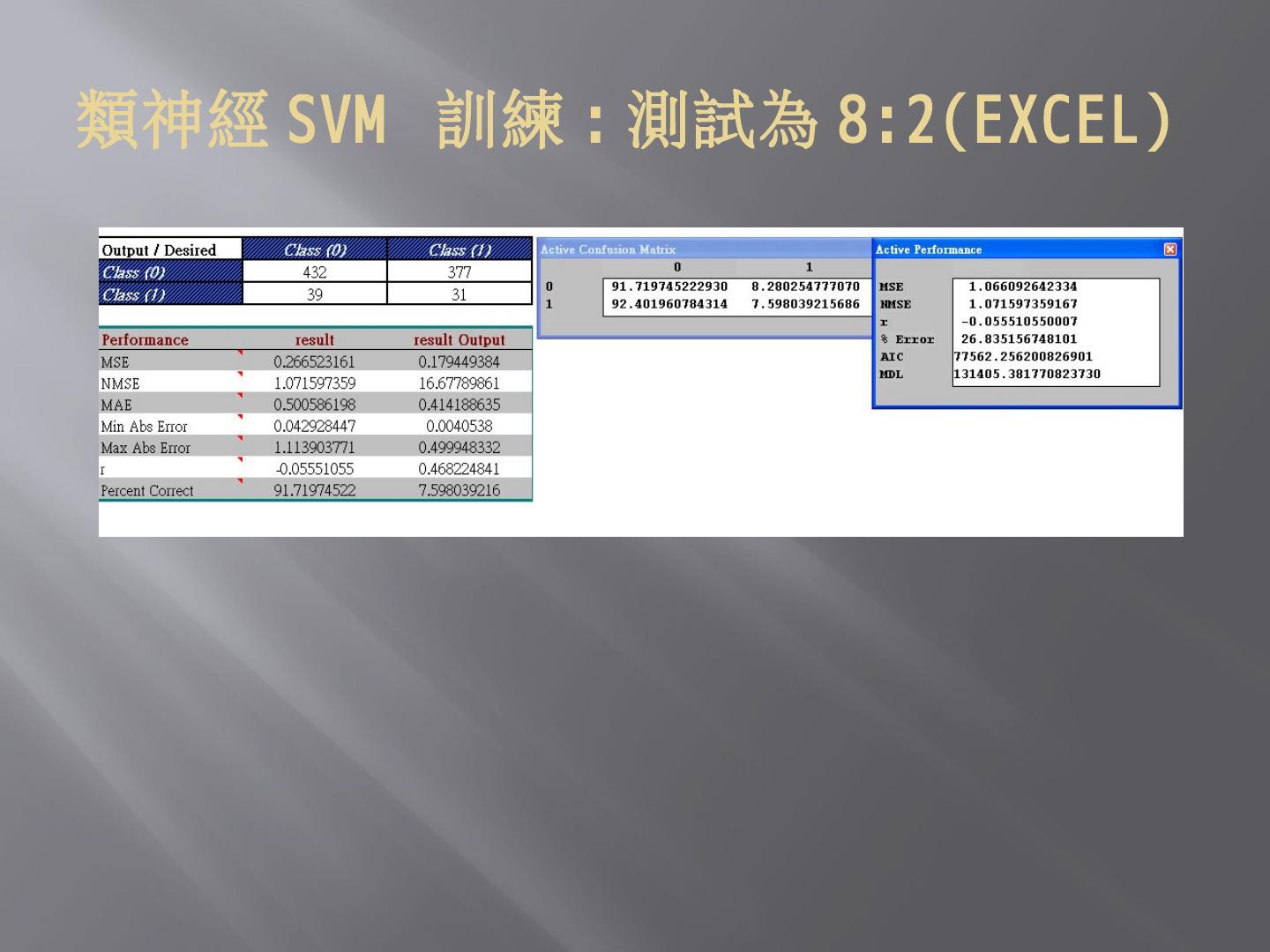Select the NMSE row label in spreadsheet table
This screenshot has width=1270, height=952.
point(120,383)
